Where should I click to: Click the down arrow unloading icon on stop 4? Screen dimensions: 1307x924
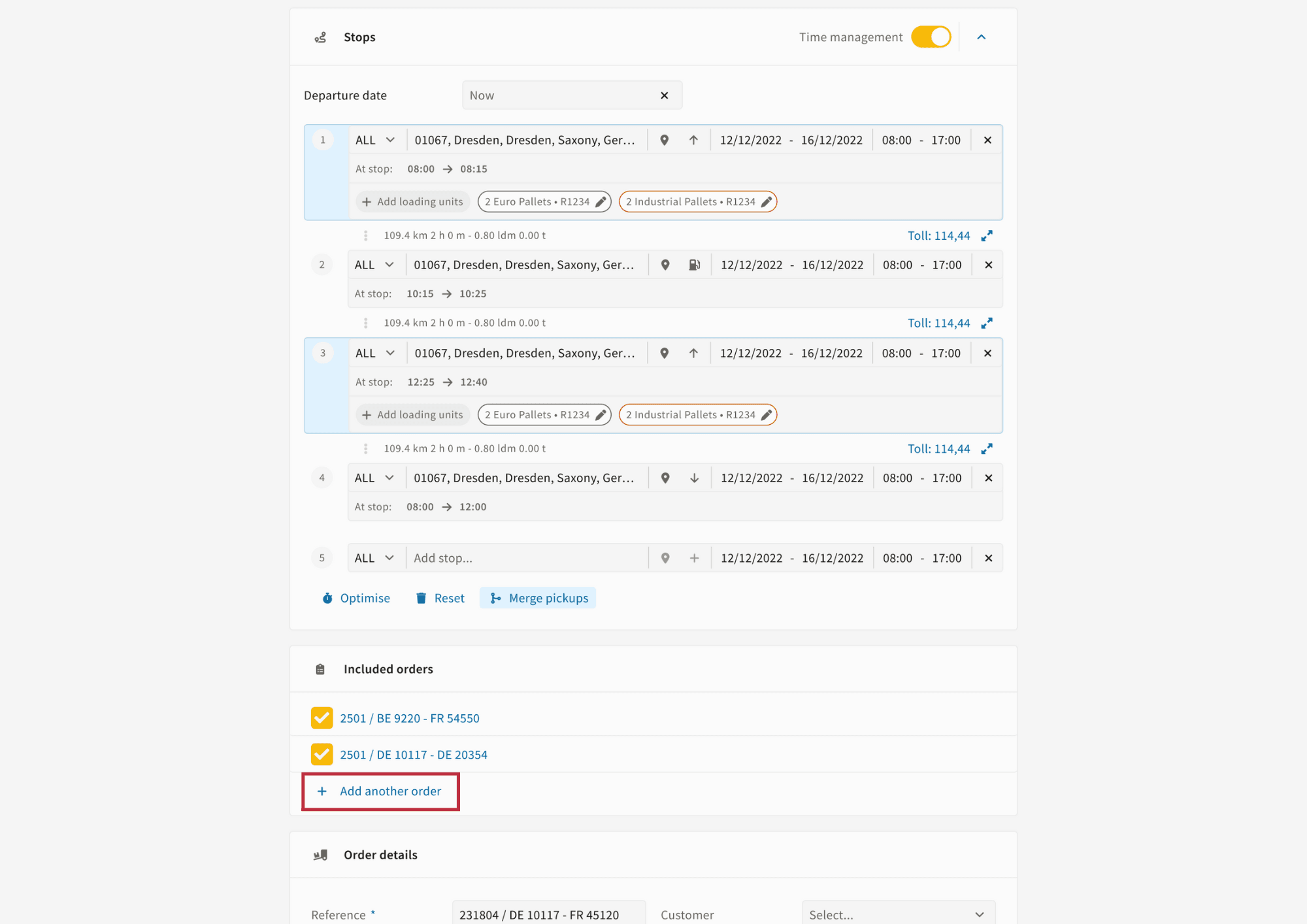694,478
